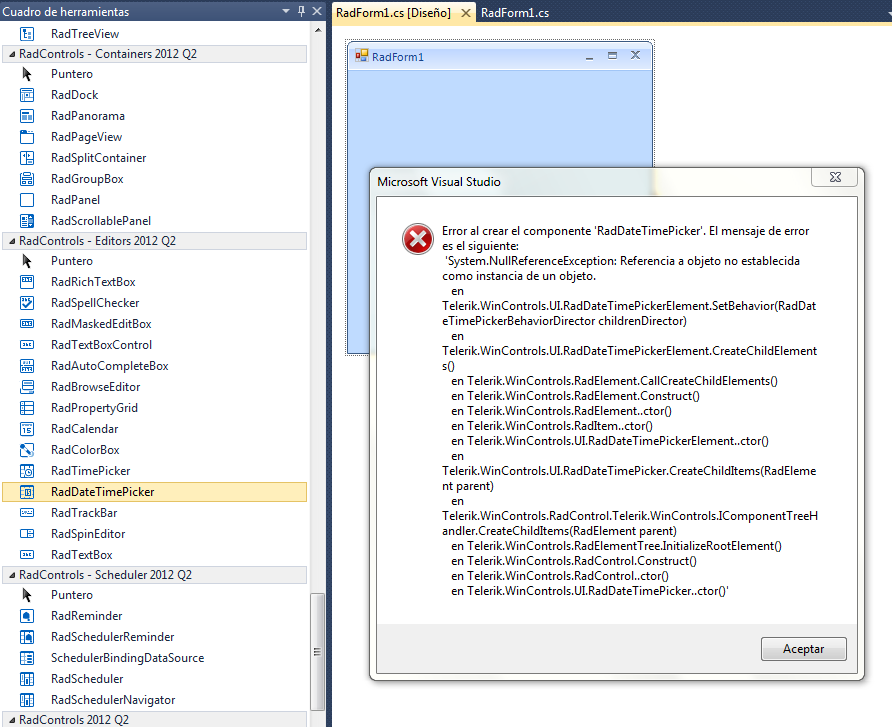Click the 'Cuadro de herramientas' panel title
The width and height of the screenshot is (892, 727).
[x=66, y=12]
